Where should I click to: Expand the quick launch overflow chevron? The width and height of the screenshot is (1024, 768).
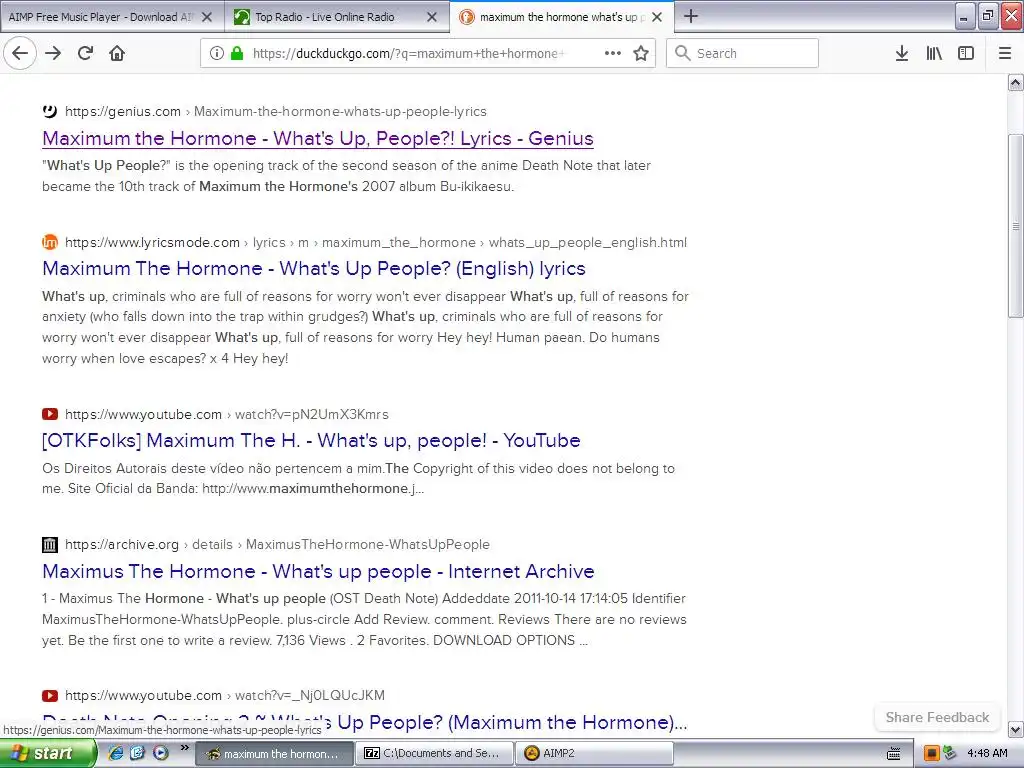click(x=184, y=748)
